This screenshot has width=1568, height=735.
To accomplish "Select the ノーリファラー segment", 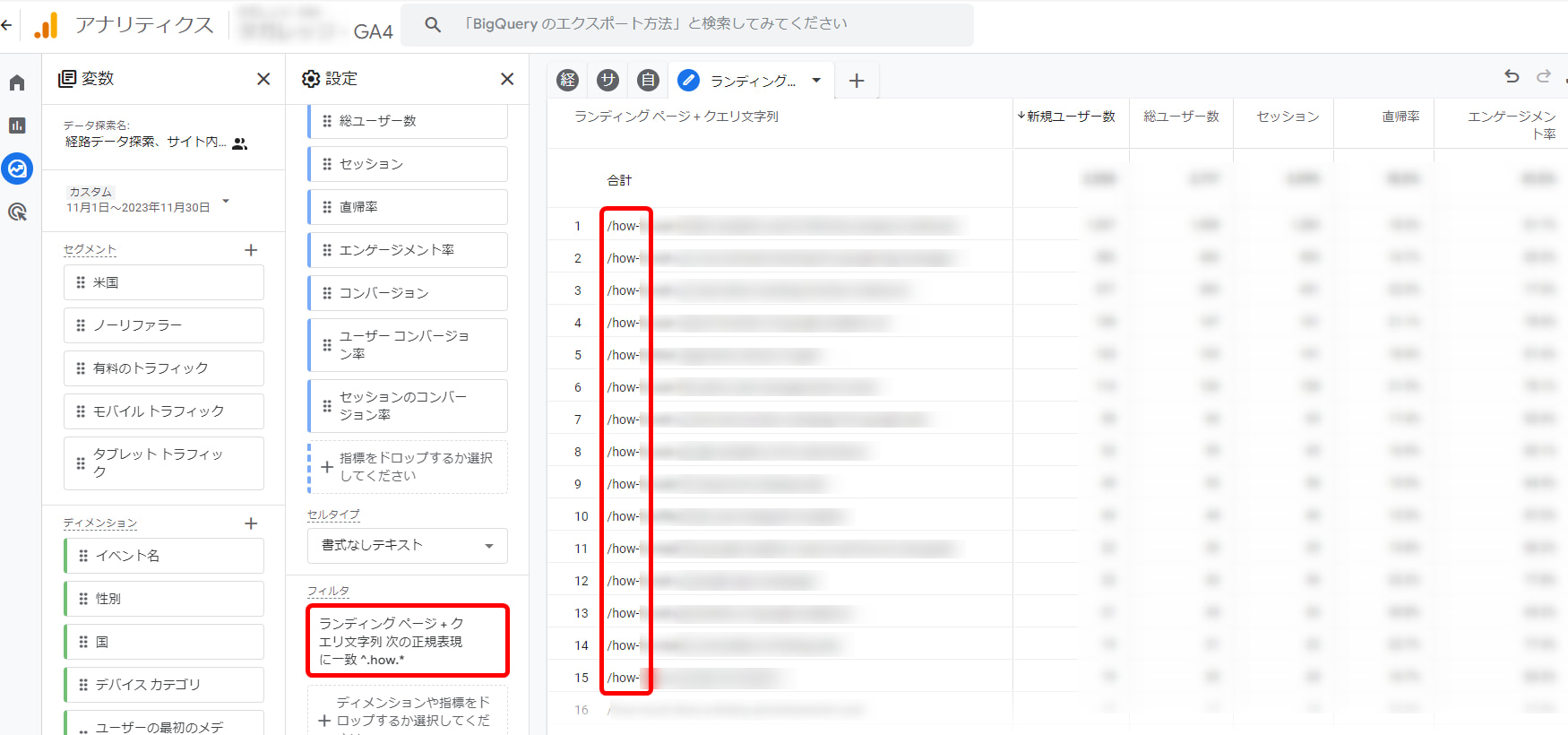I will [164, 325].
